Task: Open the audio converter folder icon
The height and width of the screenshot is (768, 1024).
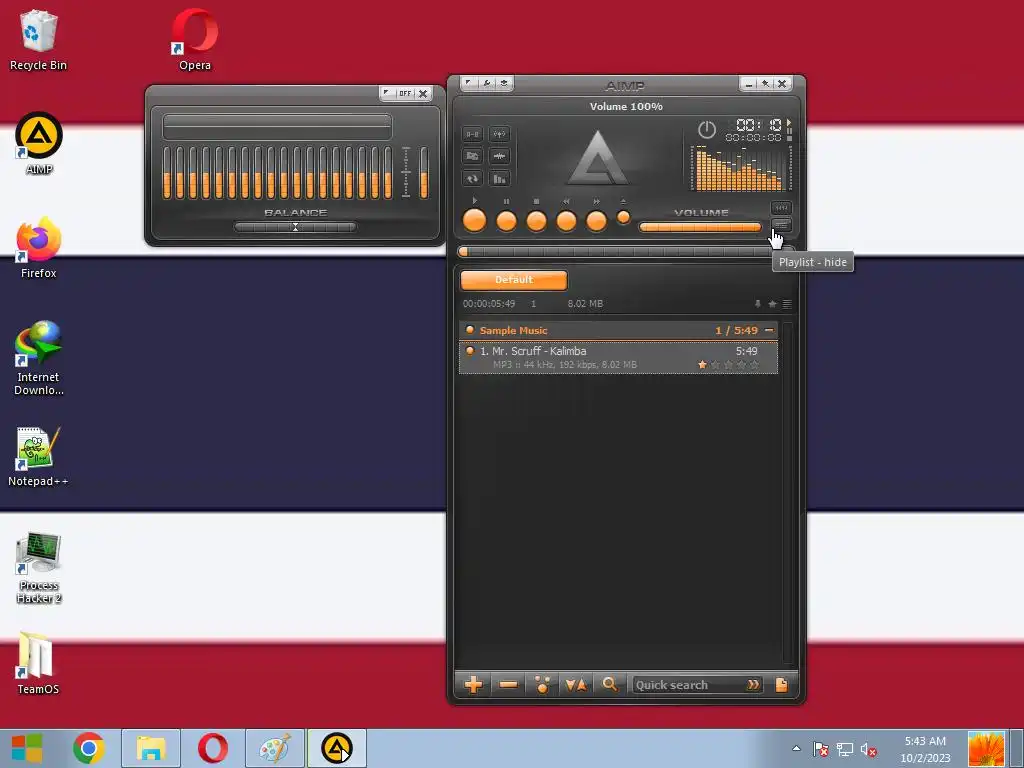Action: click(x=472, y=156)
